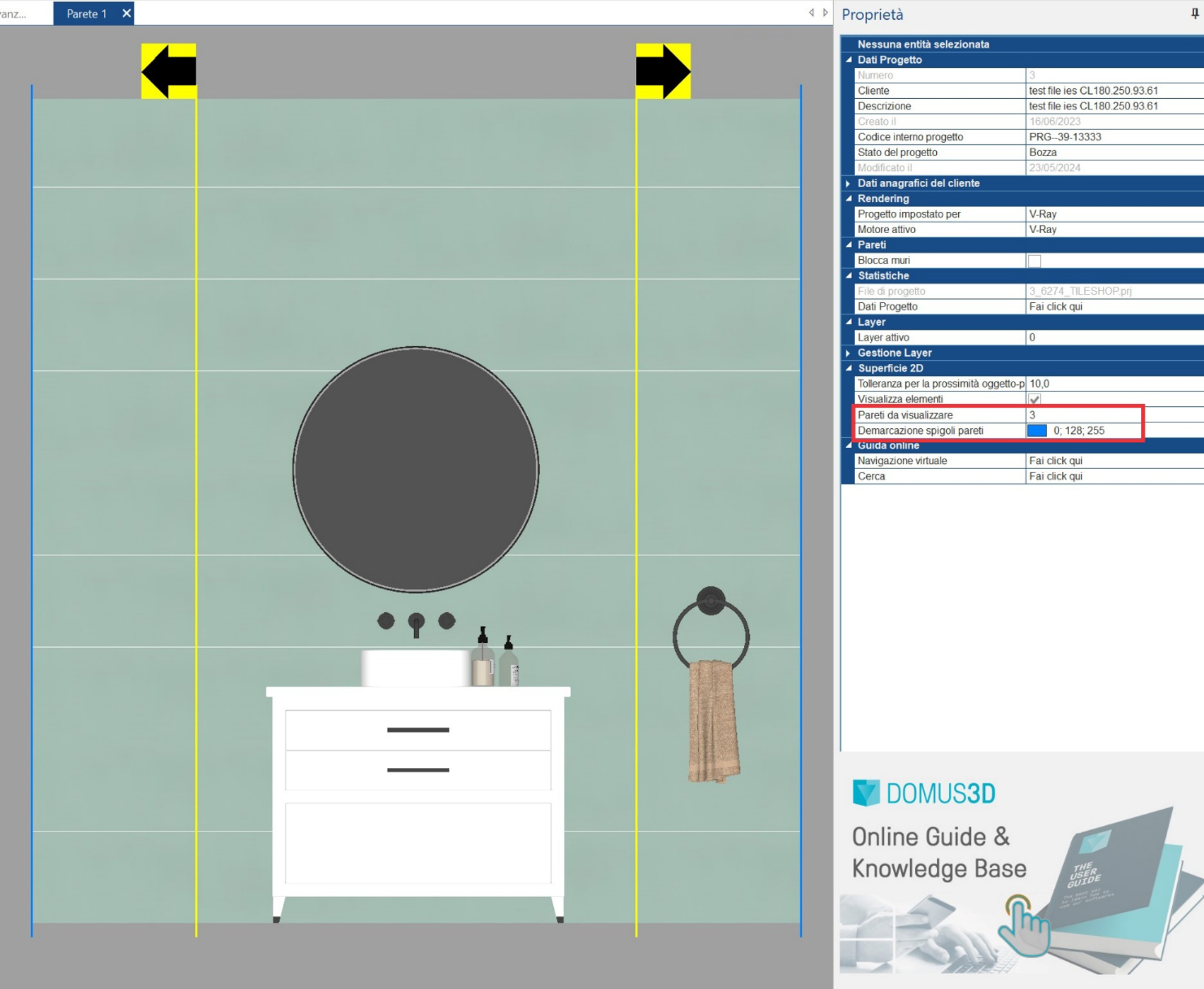The height and width of the screenshot is (989, 1204).
Task: Select the towel ring on the wall
Action: click(711, 629)
